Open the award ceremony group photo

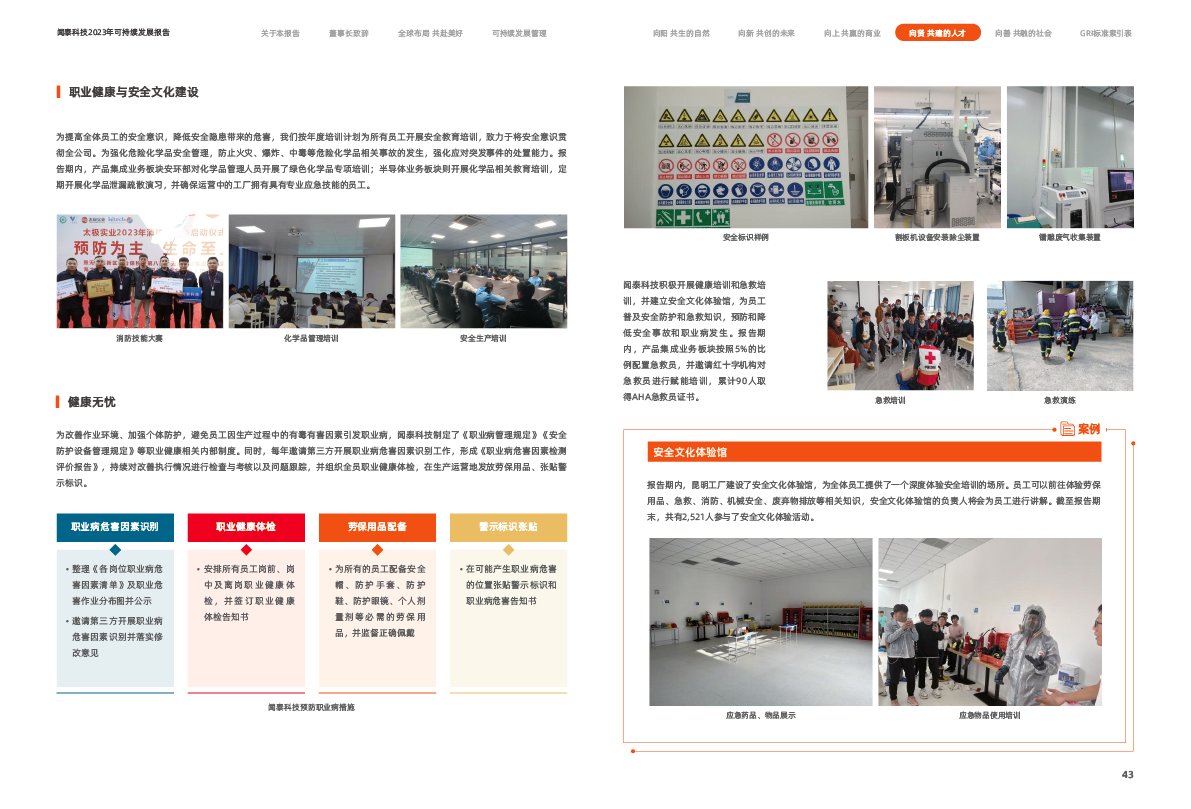pyautogui.click(x=139, y=271)
